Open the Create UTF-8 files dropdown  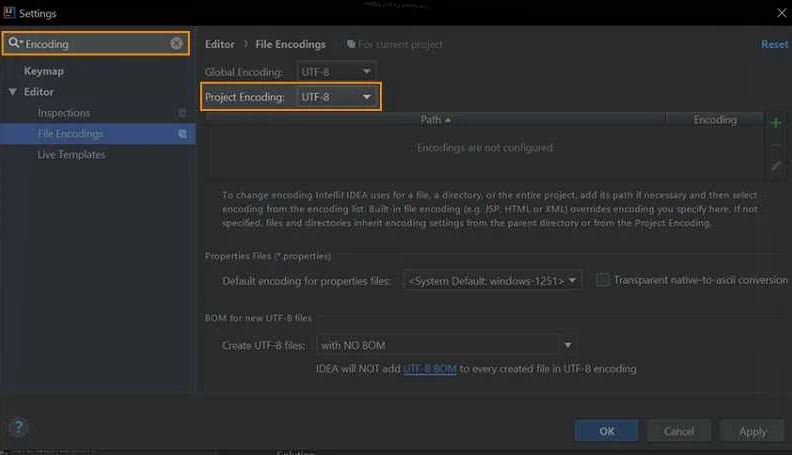[x=446, y=345]
